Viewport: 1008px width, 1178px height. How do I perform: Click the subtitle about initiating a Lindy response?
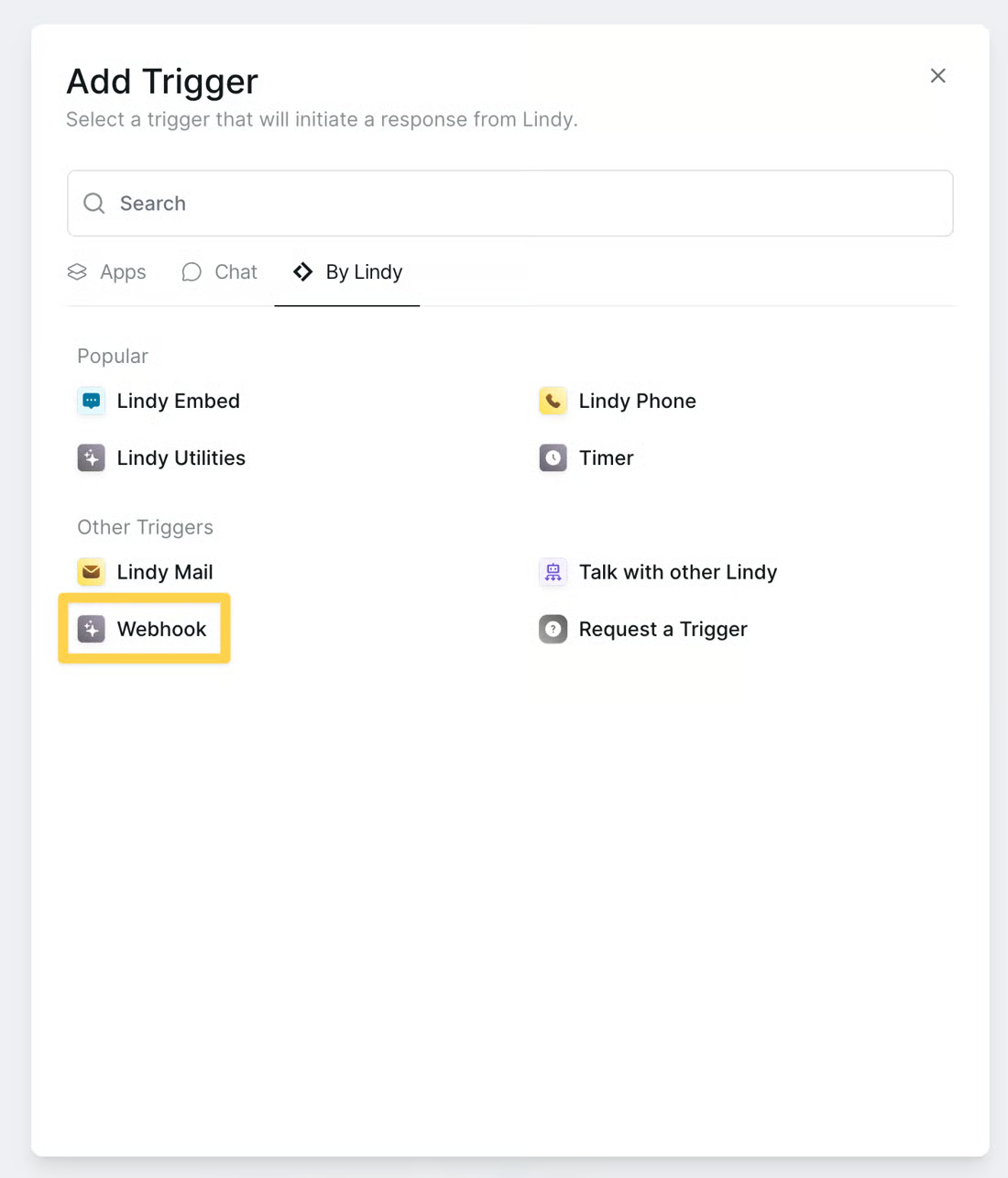[322, 120]
